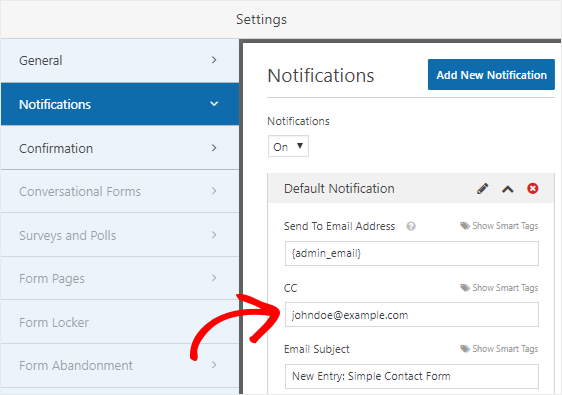
Task: Click the Default Notification title text
Action: point(339,189)
